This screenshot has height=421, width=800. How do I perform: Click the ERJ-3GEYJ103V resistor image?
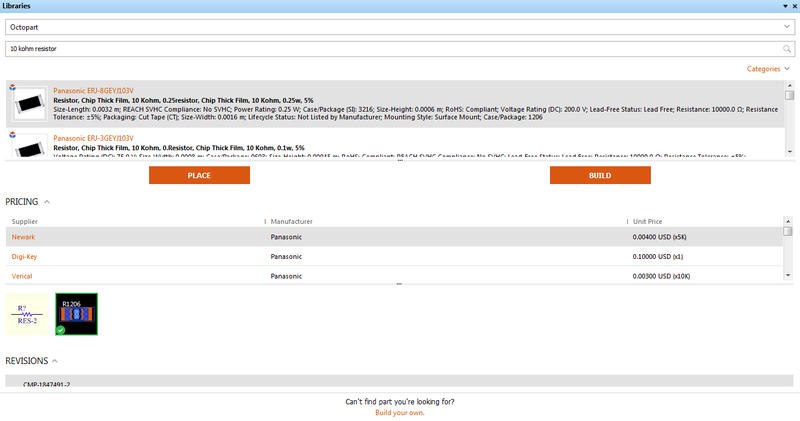click(x=30, y=148)
